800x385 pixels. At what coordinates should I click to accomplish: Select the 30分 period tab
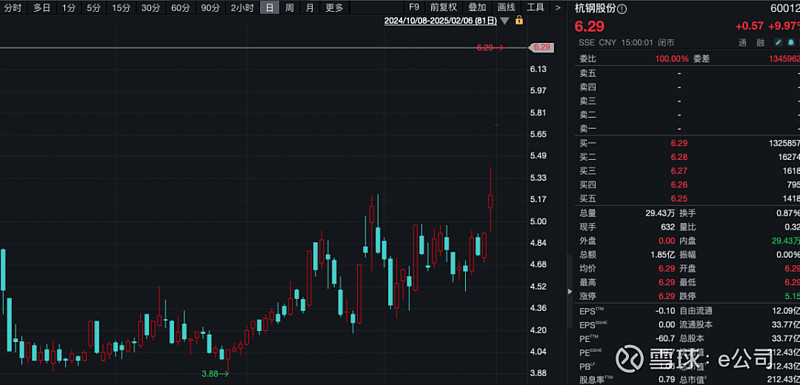(x=151, y=8)
